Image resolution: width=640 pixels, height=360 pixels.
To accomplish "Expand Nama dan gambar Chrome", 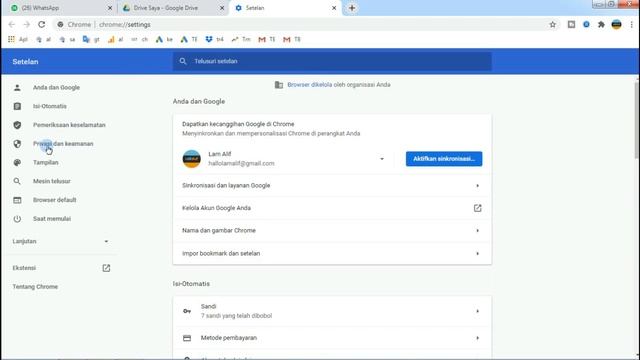I will pos(332,231).
